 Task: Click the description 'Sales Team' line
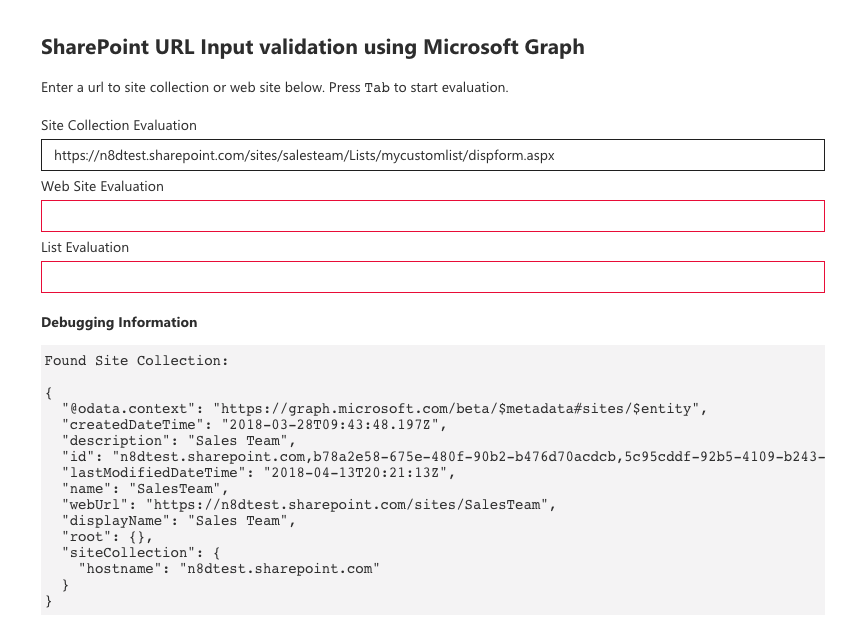179,441
